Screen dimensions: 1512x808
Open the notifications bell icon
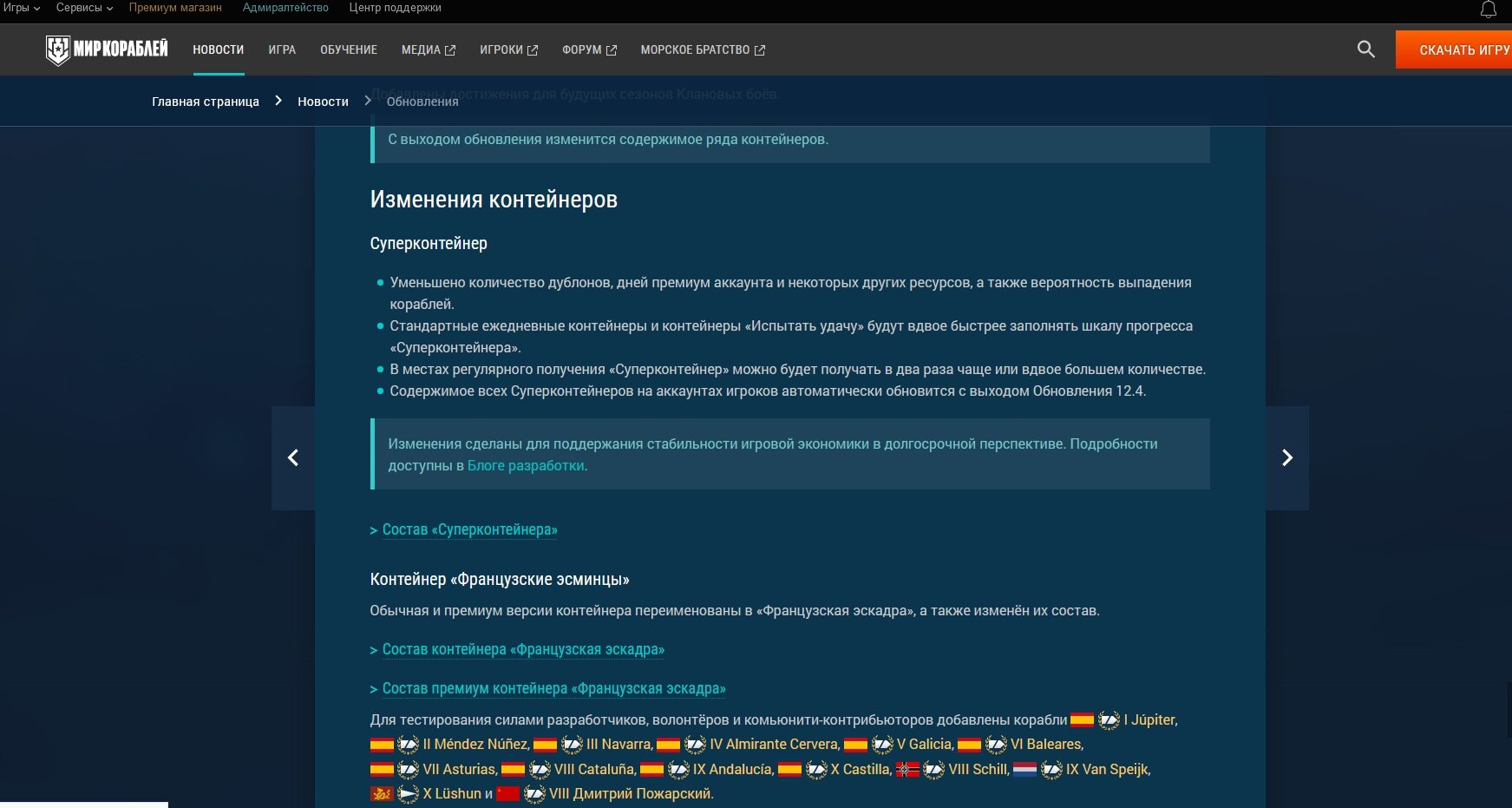pos(1488,10)
